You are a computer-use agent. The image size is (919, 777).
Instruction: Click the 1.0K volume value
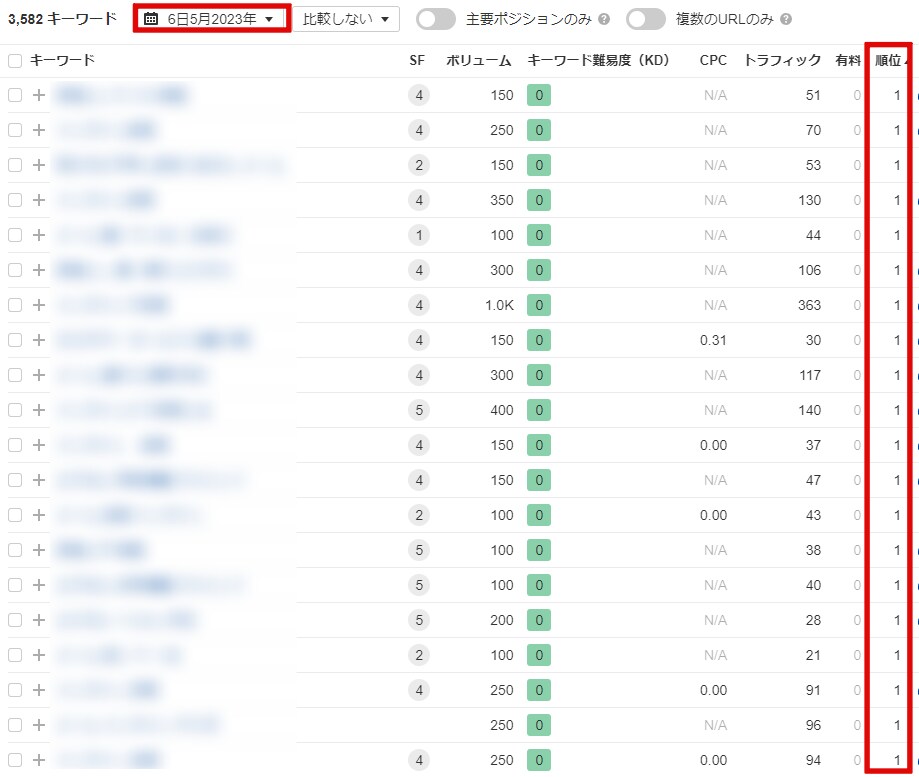tap(499, 305)
